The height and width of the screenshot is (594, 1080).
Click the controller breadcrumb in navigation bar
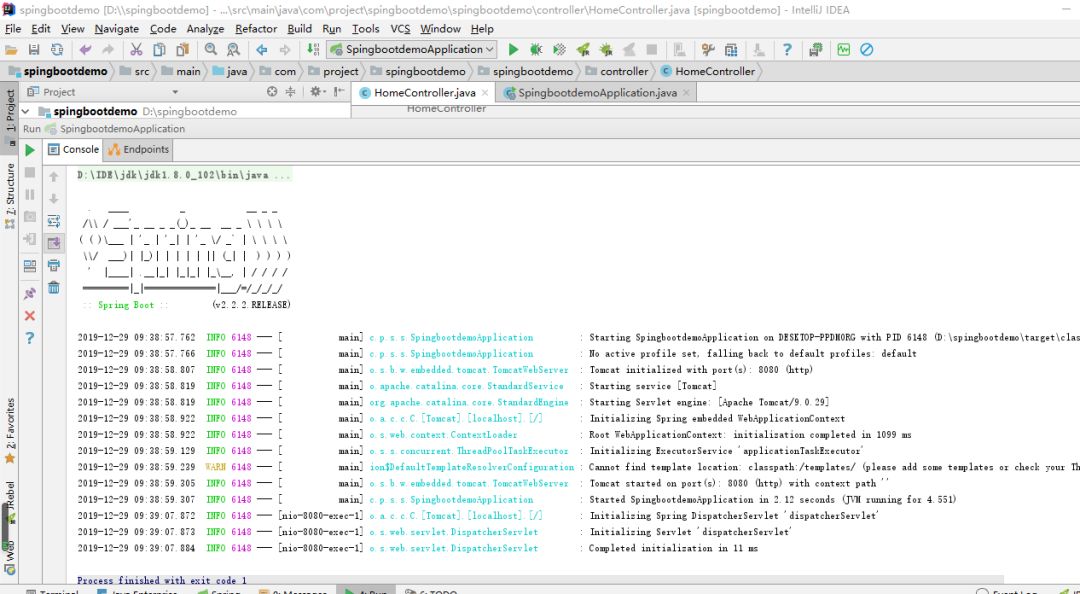click(x=616, y=71)
